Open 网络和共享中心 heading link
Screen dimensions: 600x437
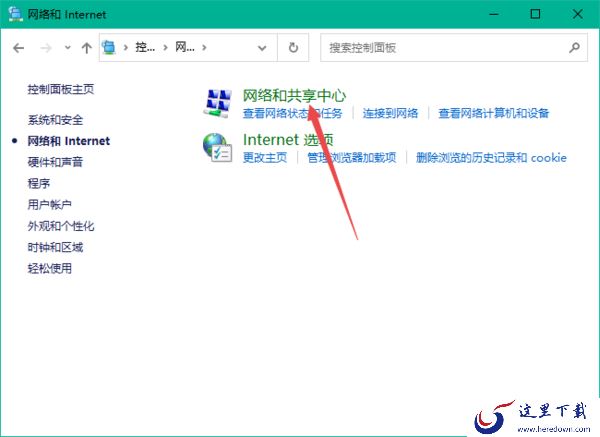294,96
